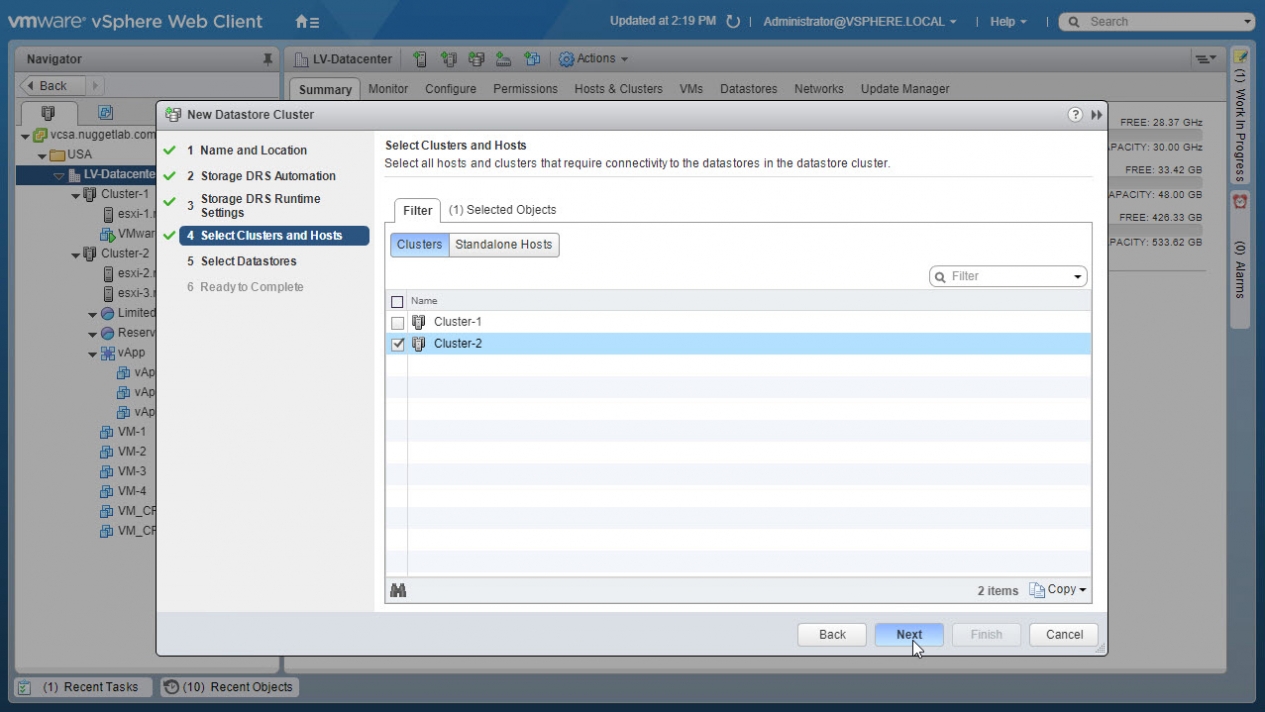Uncheck the Cluster-2 checkbox

point(397,345)
